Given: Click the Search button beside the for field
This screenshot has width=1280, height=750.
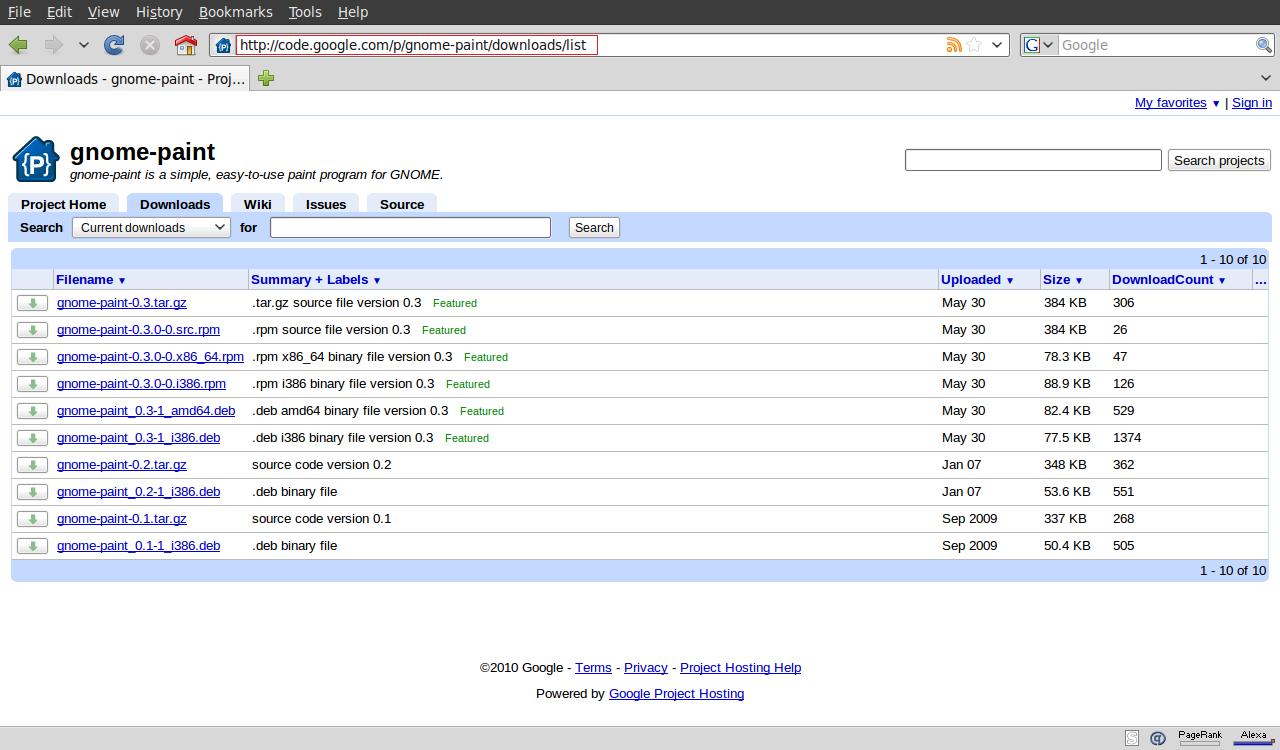Looking at the screenshot, I should [594, 228].
